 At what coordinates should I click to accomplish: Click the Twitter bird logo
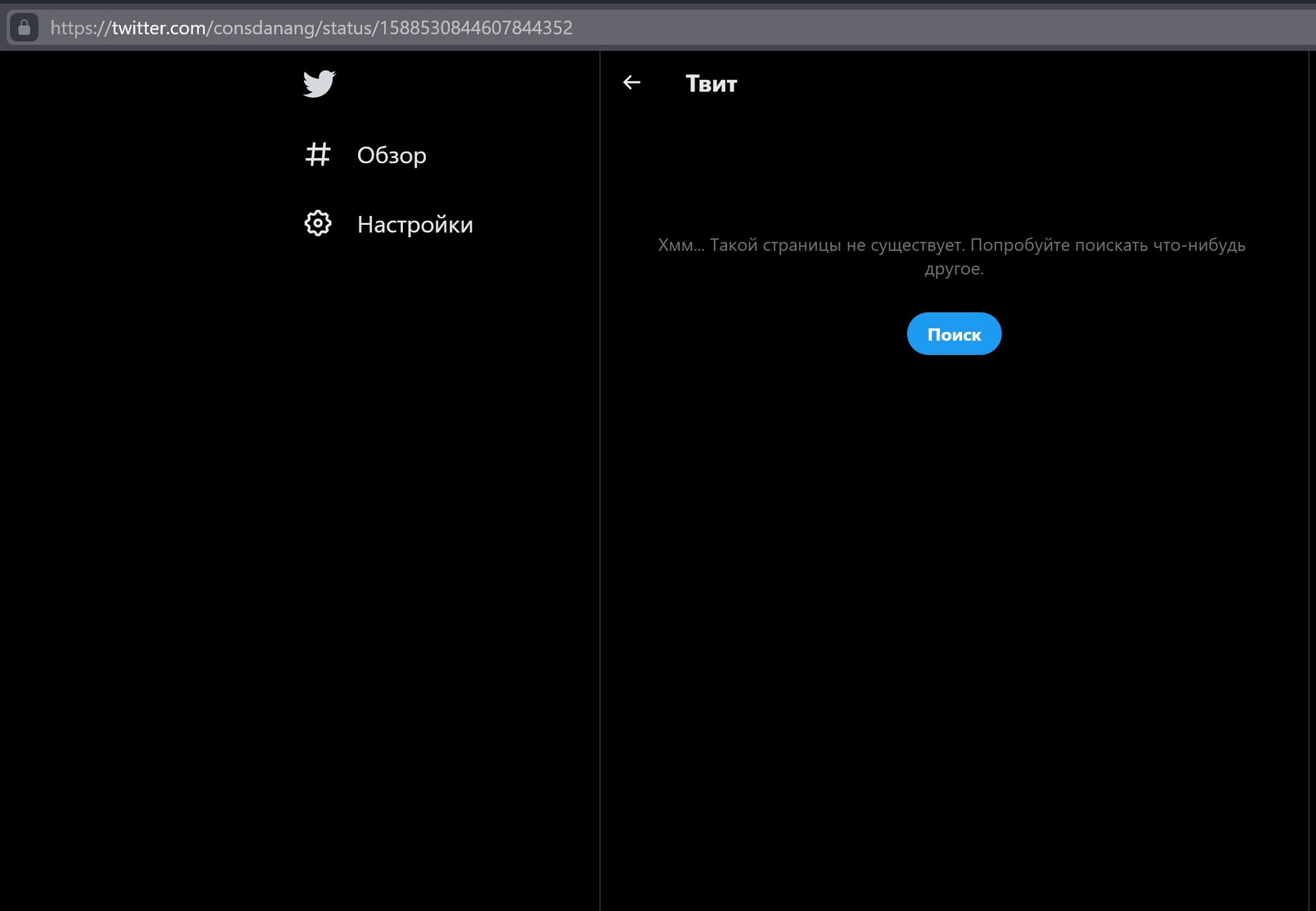(319, 84)
